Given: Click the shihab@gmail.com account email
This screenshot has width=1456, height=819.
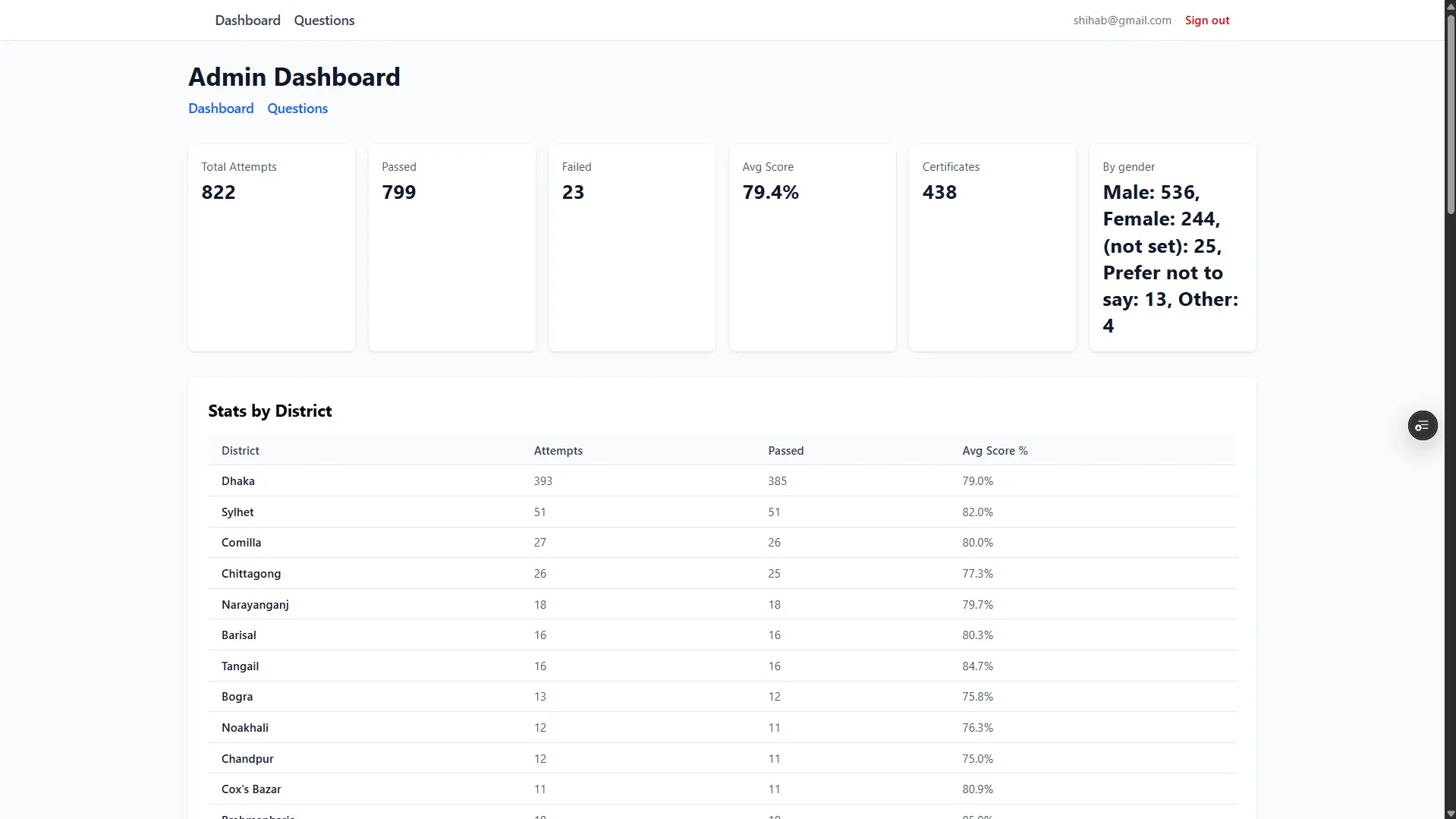Looking at the screenshot, I should tap(1121, 20).
